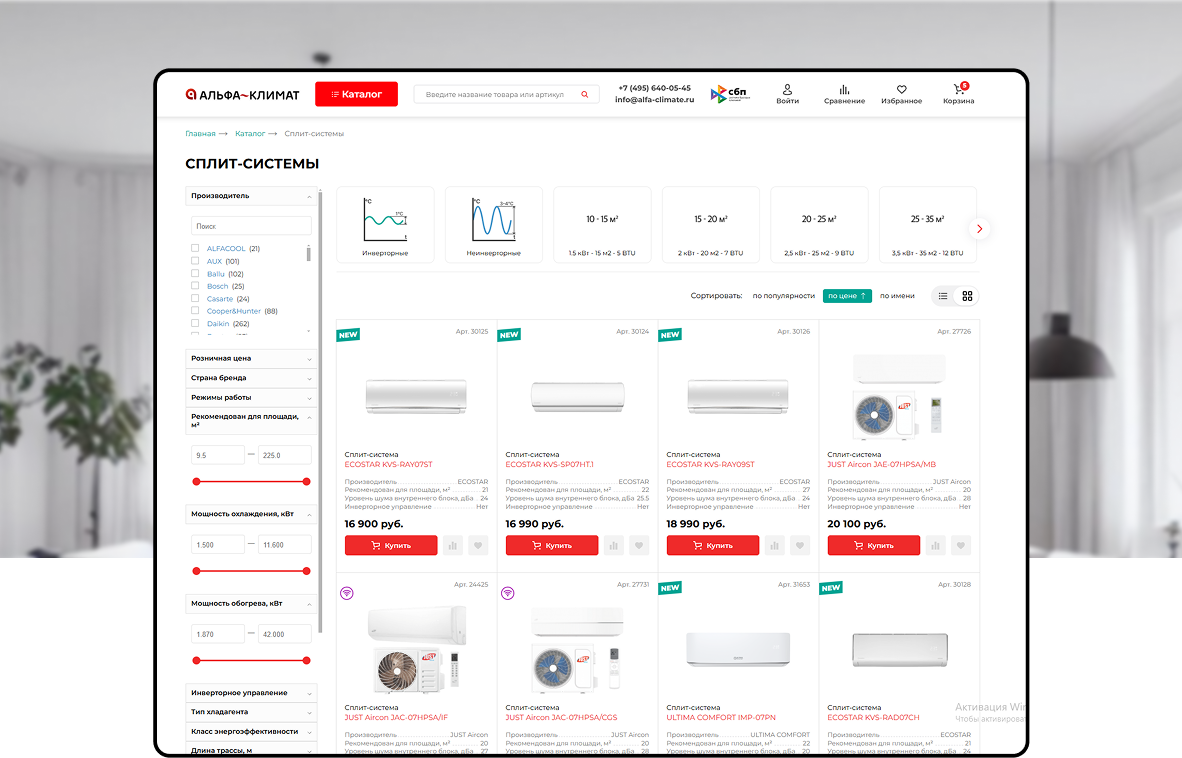Select the Инверторные category icon

click(385, 225)
